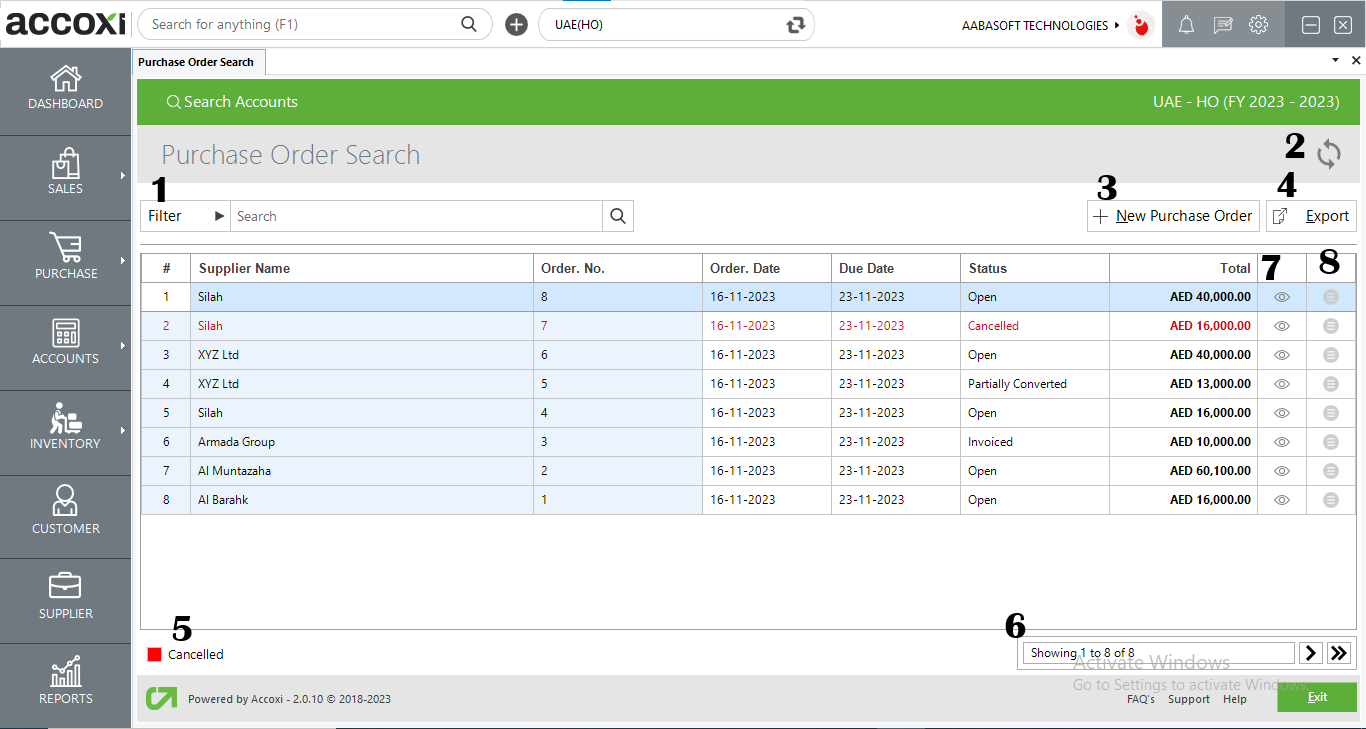Click the branch switch icon beside UAE(HO)

pyautogui.click(x=795, y=24)
